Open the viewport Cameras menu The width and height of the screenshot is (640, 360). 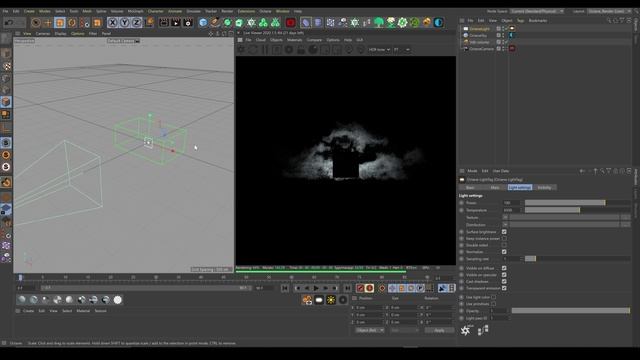(x=43, y=33)
